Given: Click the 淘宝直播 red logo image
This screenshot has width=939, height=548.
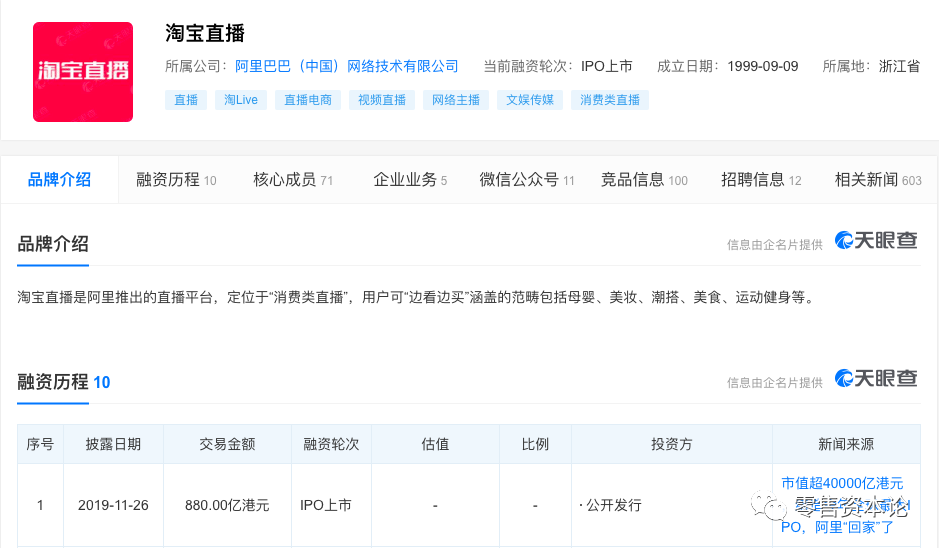Looking at the screenshot, I should [83, 72].
